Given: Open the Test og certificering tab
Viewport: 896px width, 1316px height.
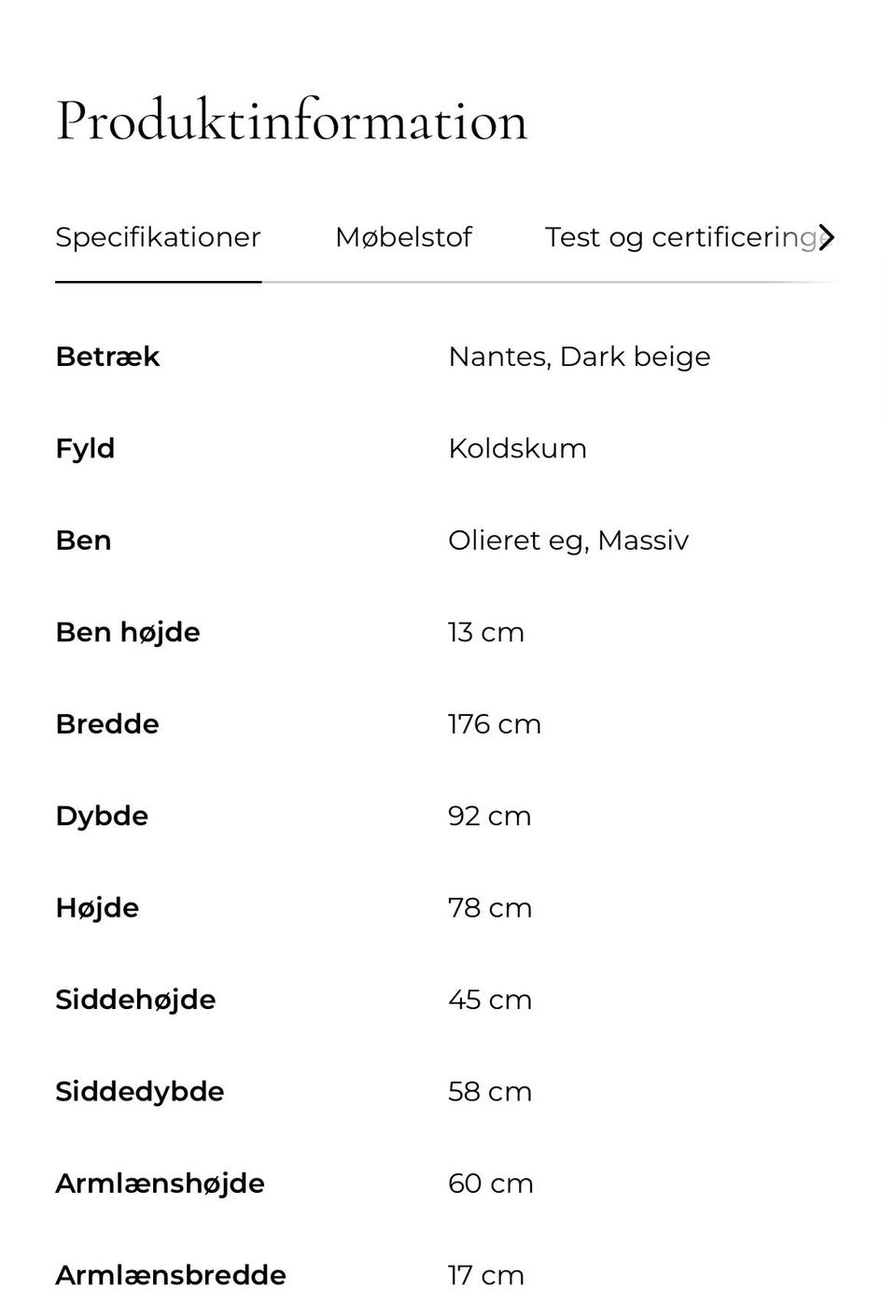Looking at the screenshot, I should coord(679,237).
